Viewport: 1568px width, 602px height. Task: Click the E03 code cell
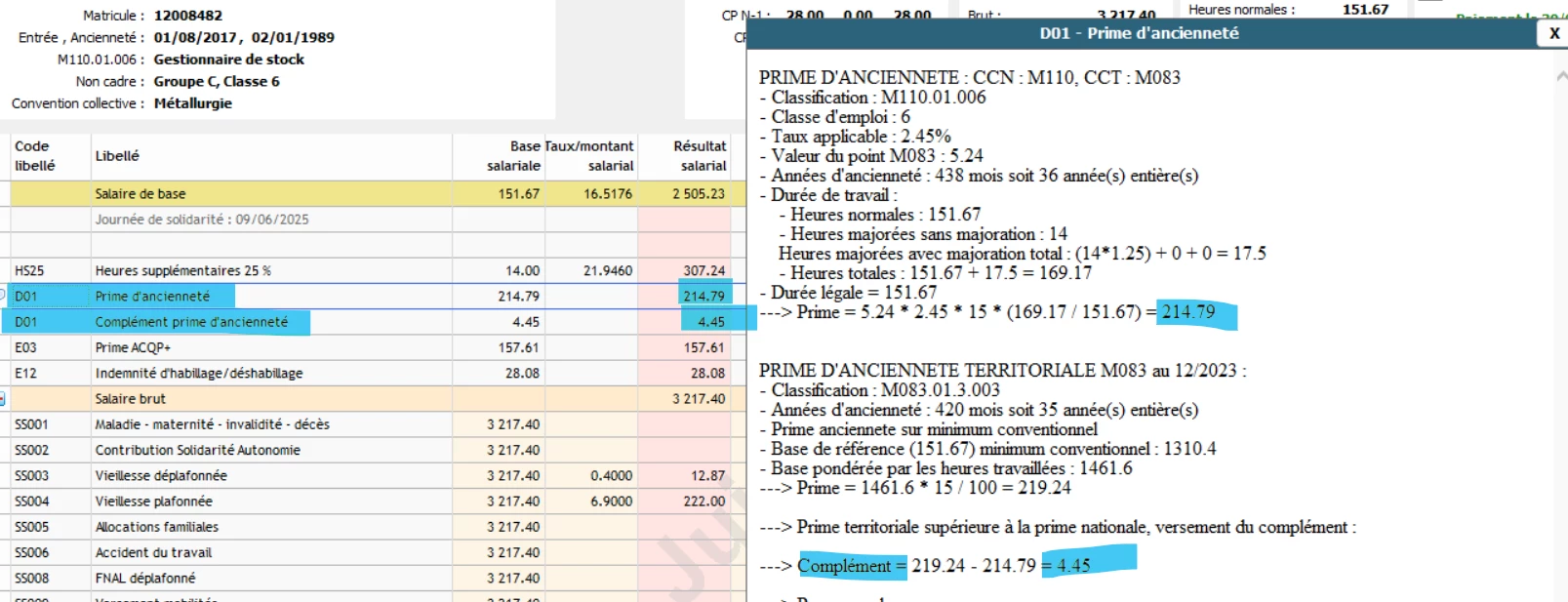point(25,347)
